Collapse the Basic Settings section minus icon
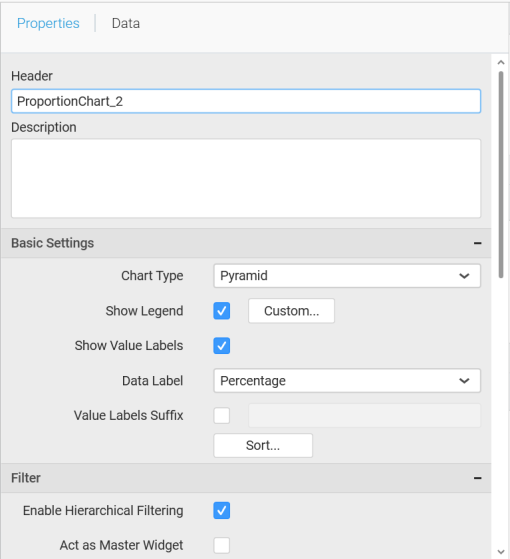 coord(478,243)
